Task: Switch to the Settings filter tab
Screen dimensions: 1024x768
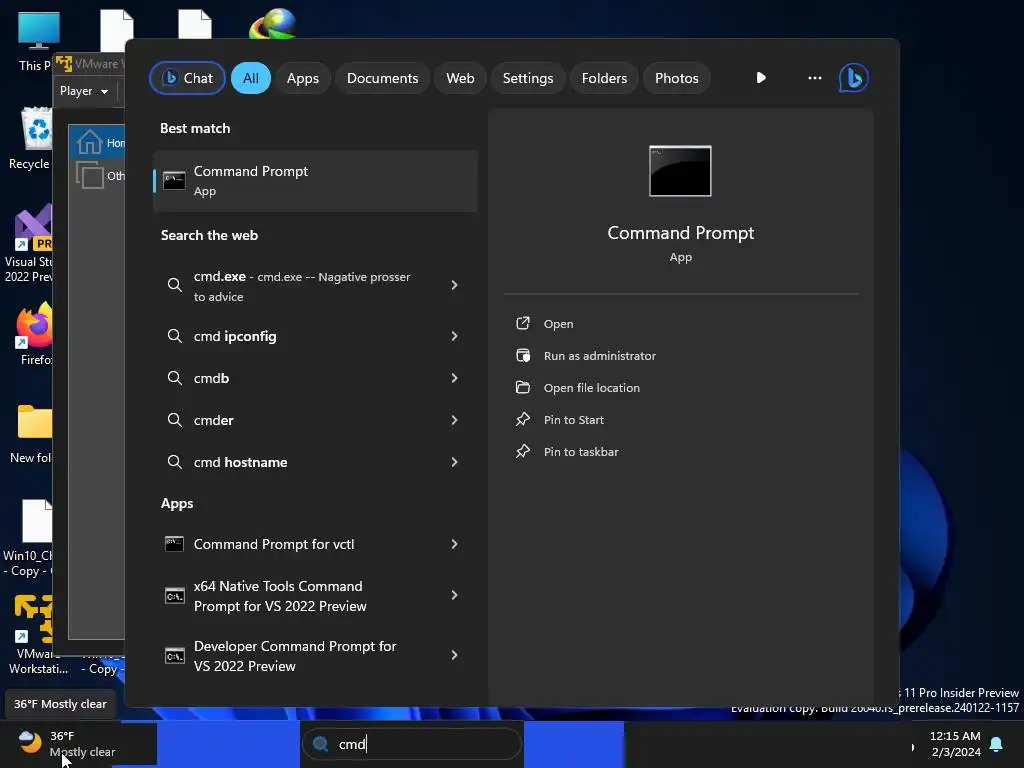Action: click(x=528, y=78)
